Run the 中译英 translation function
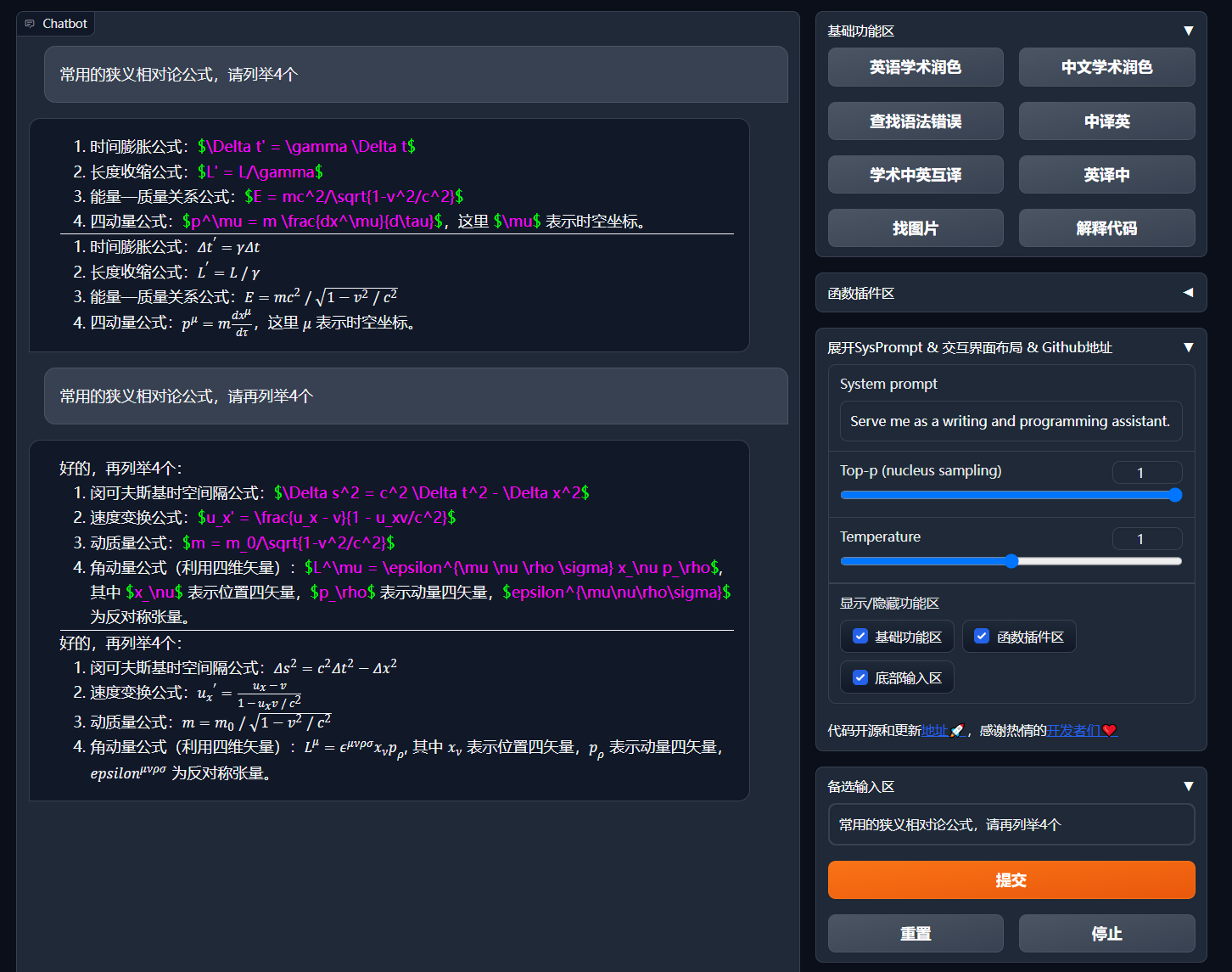The image size is (1232, 972). [x=1106, y=121]
